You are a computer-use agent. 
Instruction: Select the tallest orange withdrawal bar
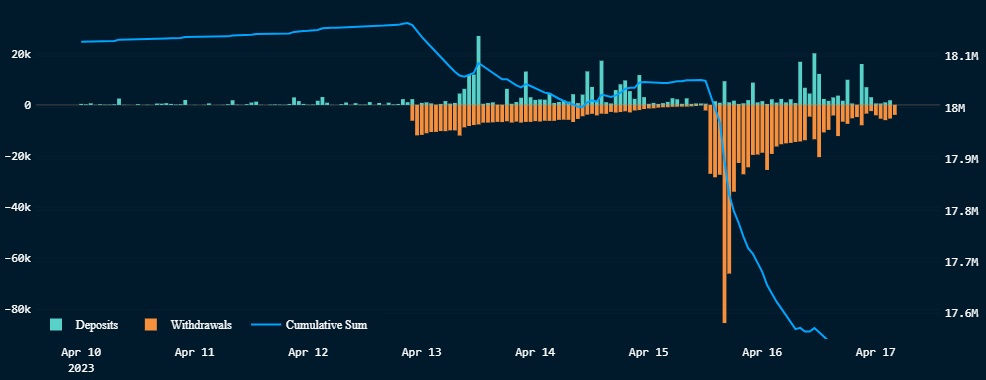pos(724,214)
